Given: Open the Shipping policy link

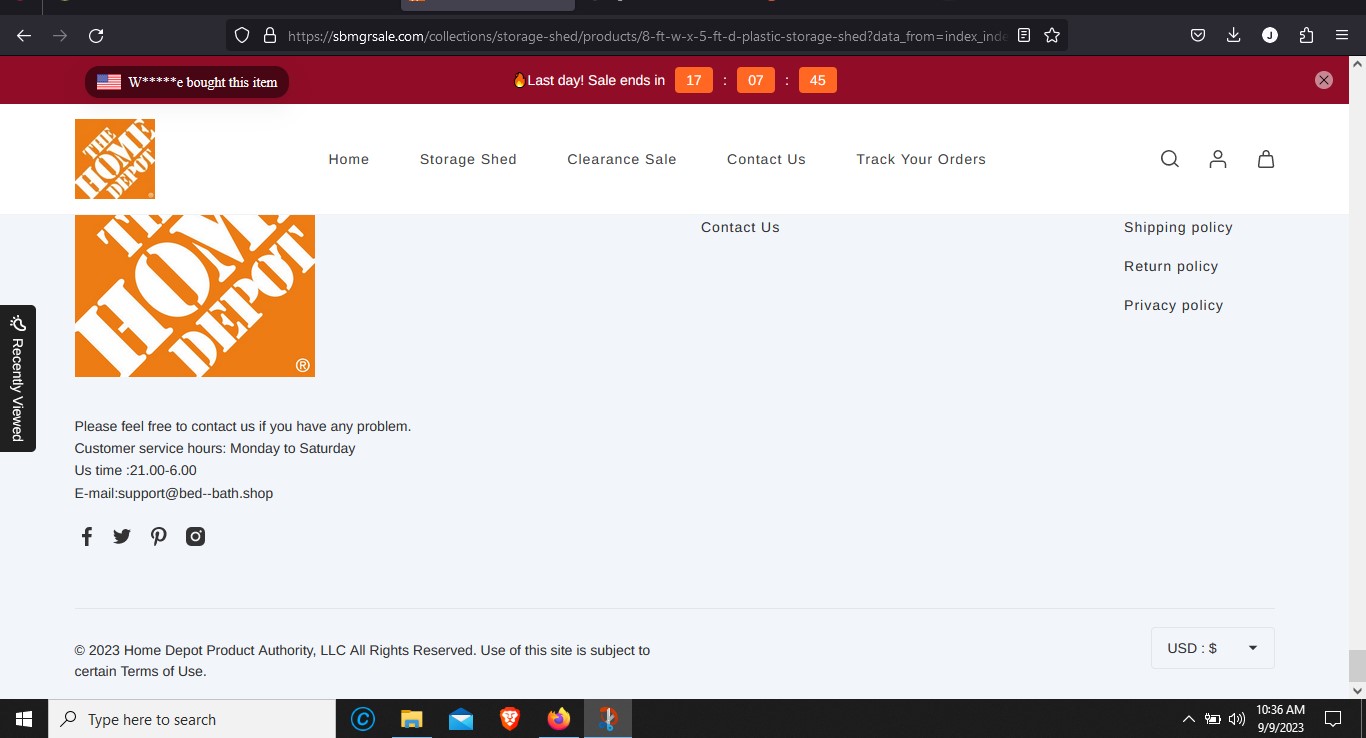Looking at the screenshot, I should click(1178, 227).
